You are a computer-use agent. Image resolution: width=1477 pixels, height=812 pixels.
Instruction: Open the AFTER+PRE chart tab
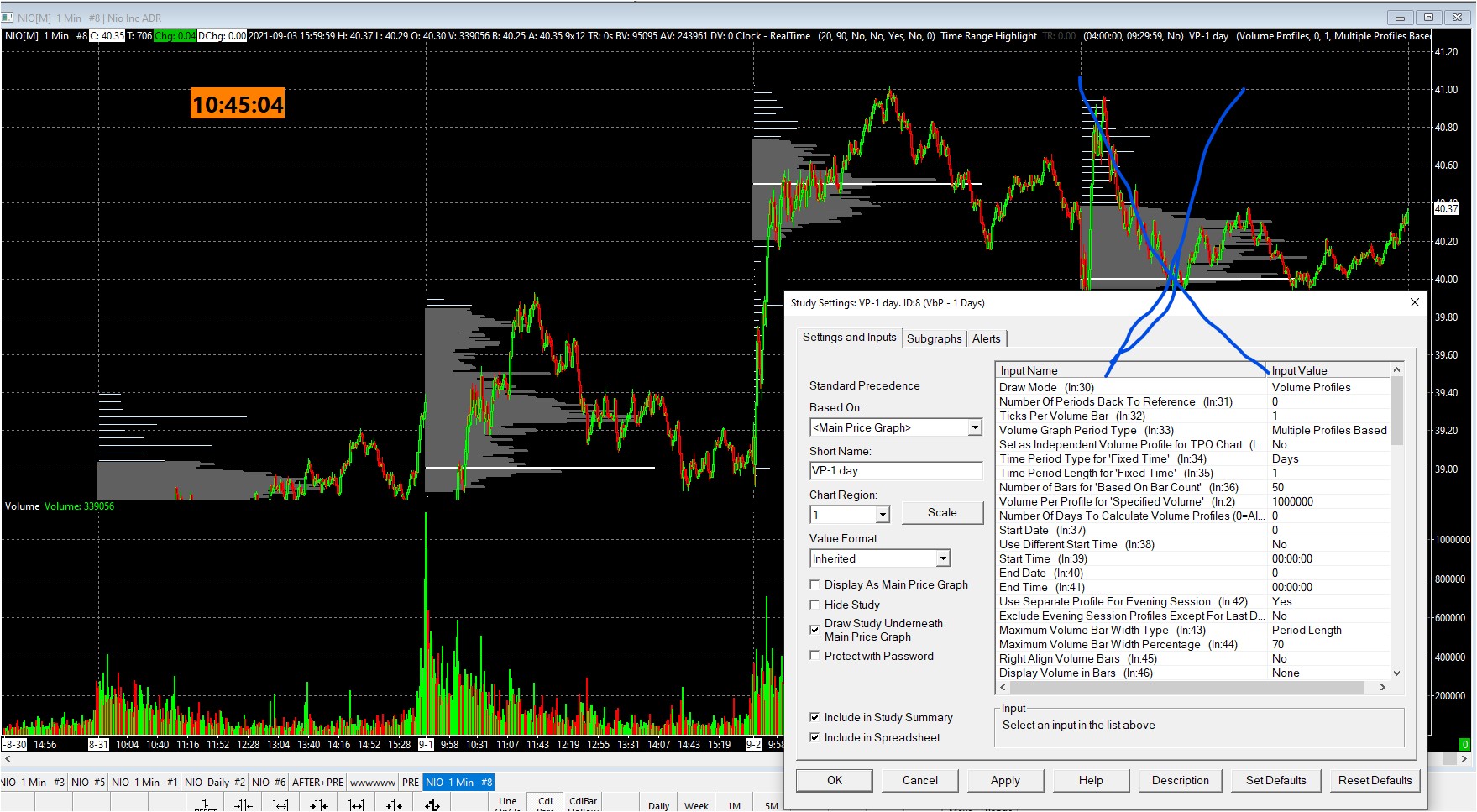[317, 782]
